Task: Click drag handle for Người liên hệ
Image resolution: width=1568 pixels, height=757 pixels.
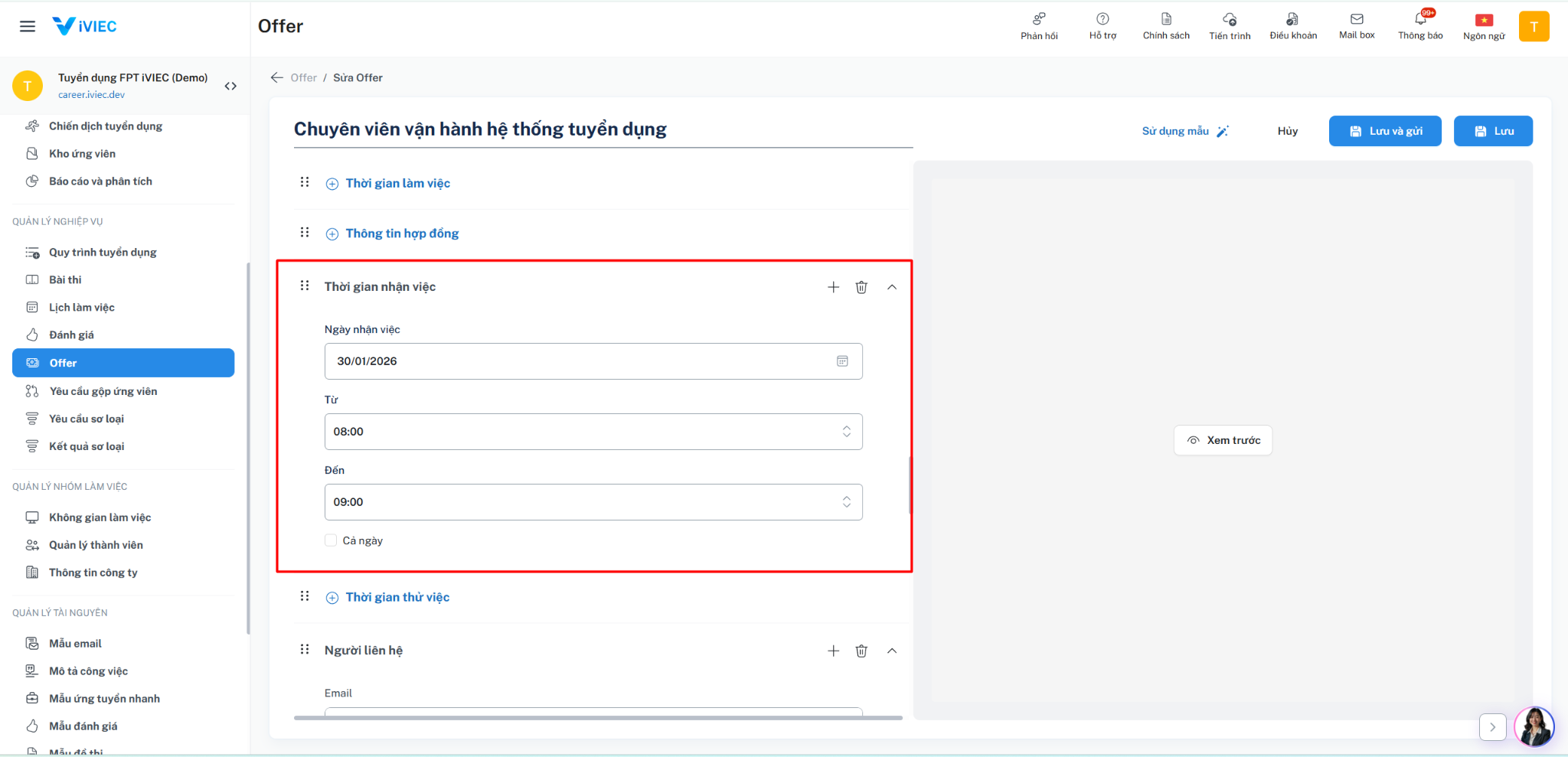Action: (x=305, y=650)
